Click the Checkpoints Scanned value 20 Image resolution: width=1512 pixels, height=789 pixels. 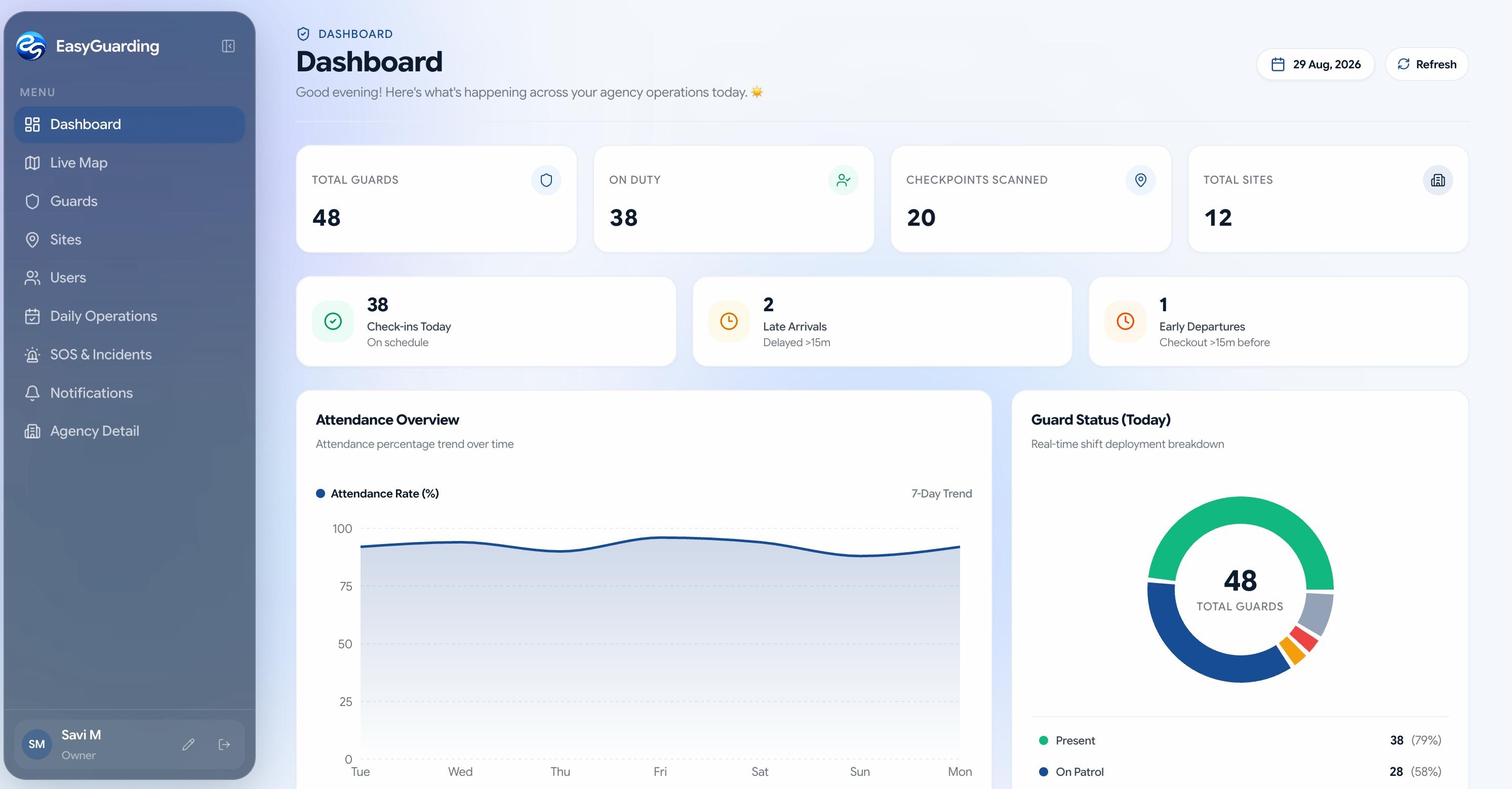(921, 218)
